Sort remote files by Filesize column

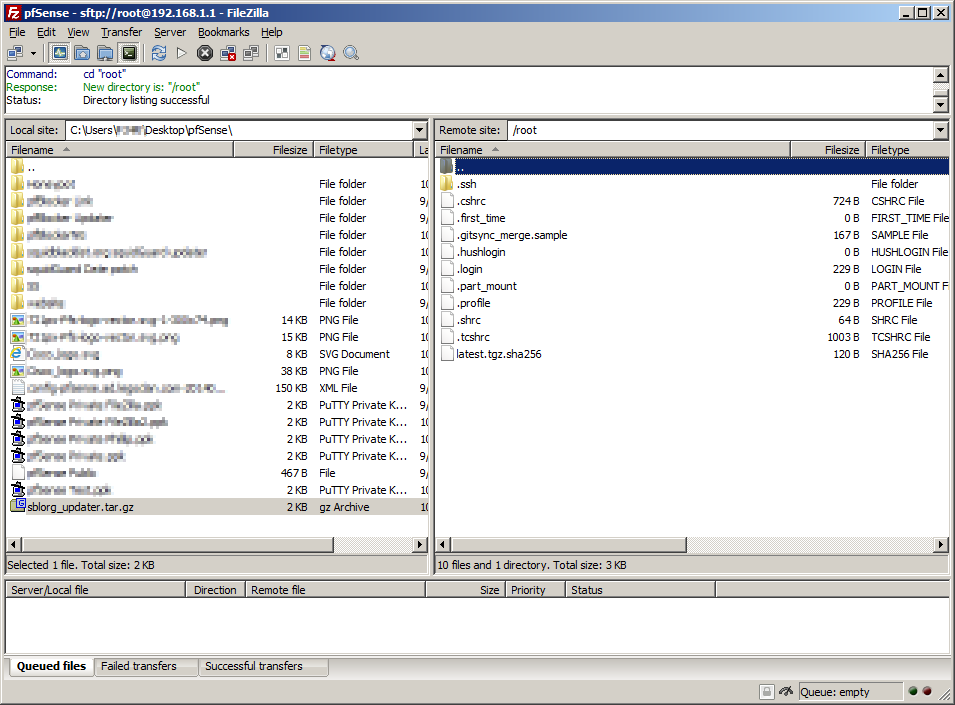pyautogui.click(x=828, y=150)
